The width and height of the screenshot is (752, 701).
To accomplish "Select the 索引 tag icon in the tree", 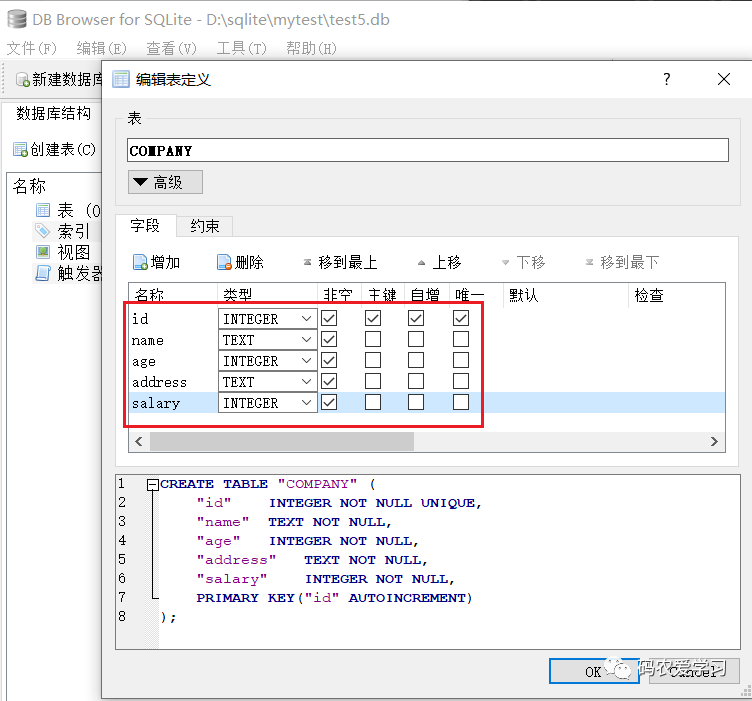I will [43, 231].
